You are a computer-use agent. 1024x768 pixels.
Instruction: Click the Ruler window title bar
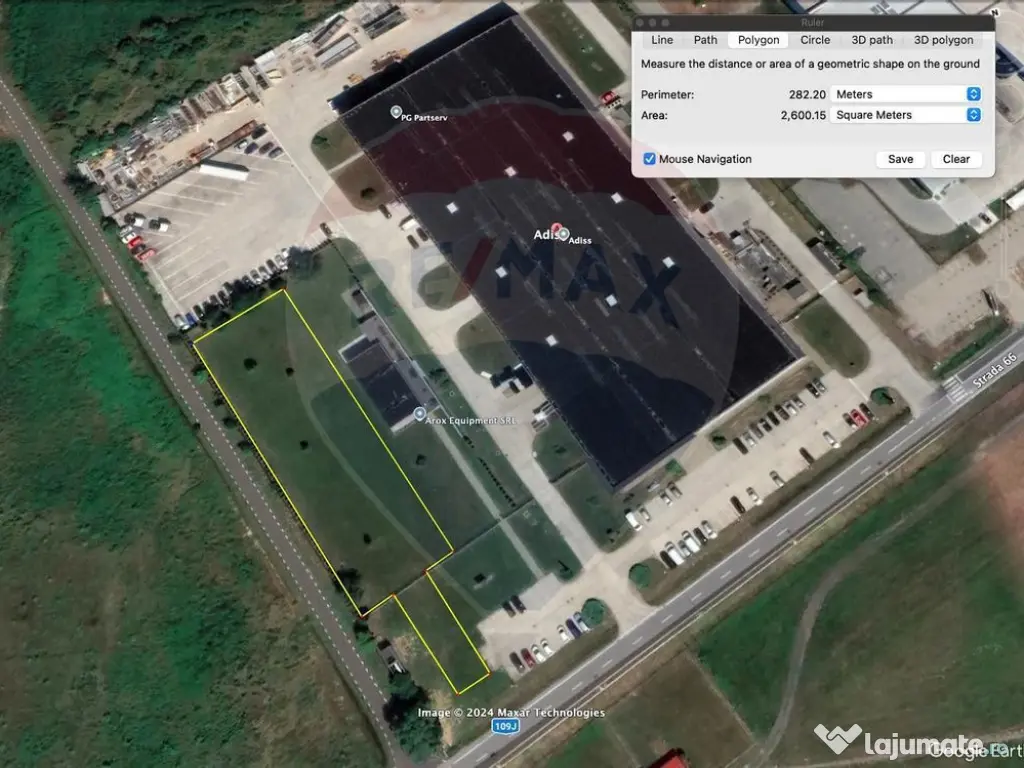[x=813, y=22]
